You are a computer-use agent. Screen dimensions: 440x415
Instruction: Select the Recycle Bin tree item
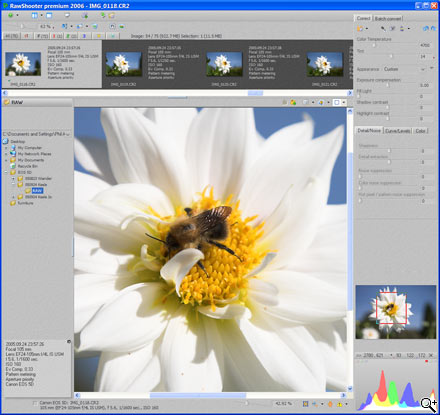[27, 166]
